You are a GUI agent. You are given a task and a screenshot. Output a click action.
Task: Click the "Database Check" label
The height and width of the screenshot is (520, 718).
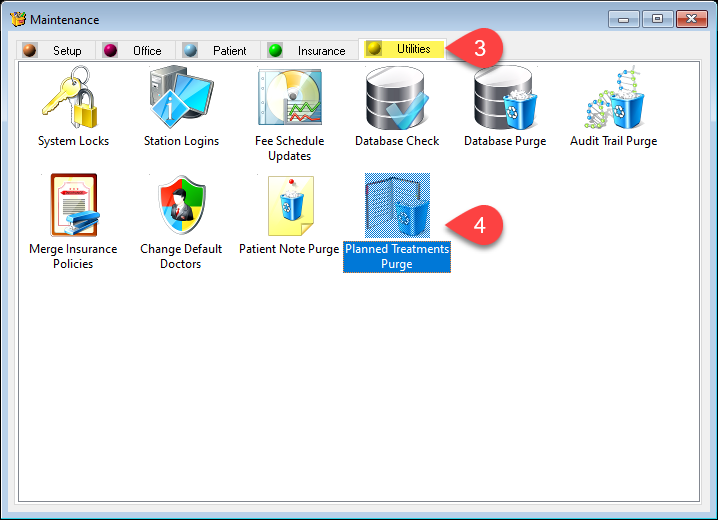point(397,141)
